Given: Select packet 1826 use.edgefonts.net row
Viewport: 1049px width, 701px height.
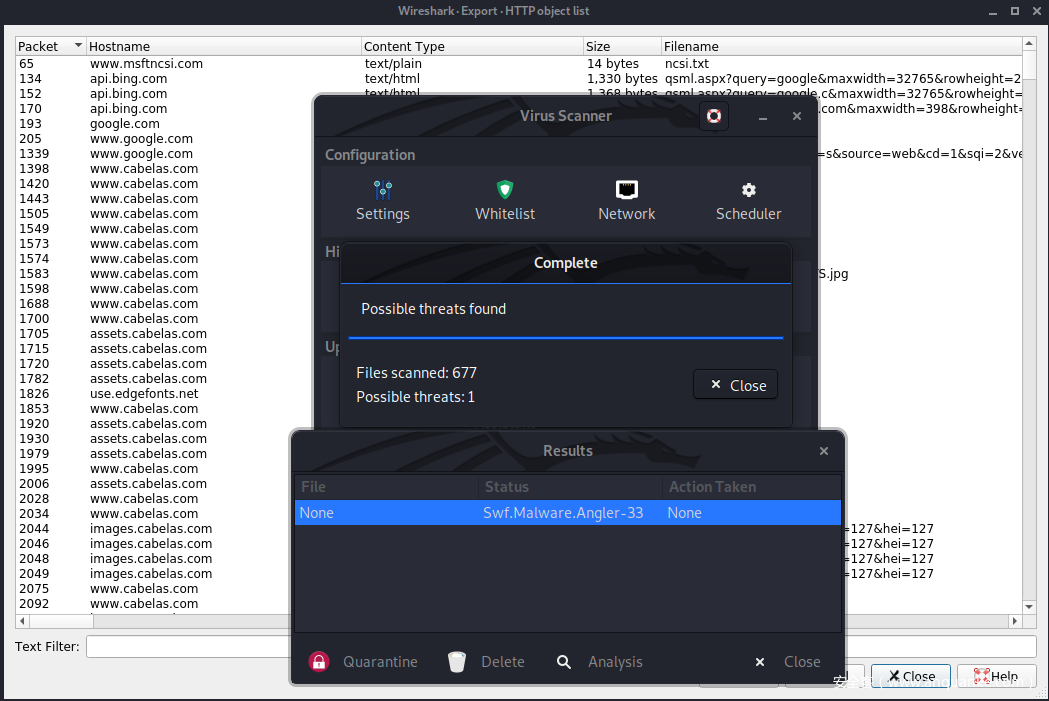Looking at the screenshot, I should coord(144,394).
